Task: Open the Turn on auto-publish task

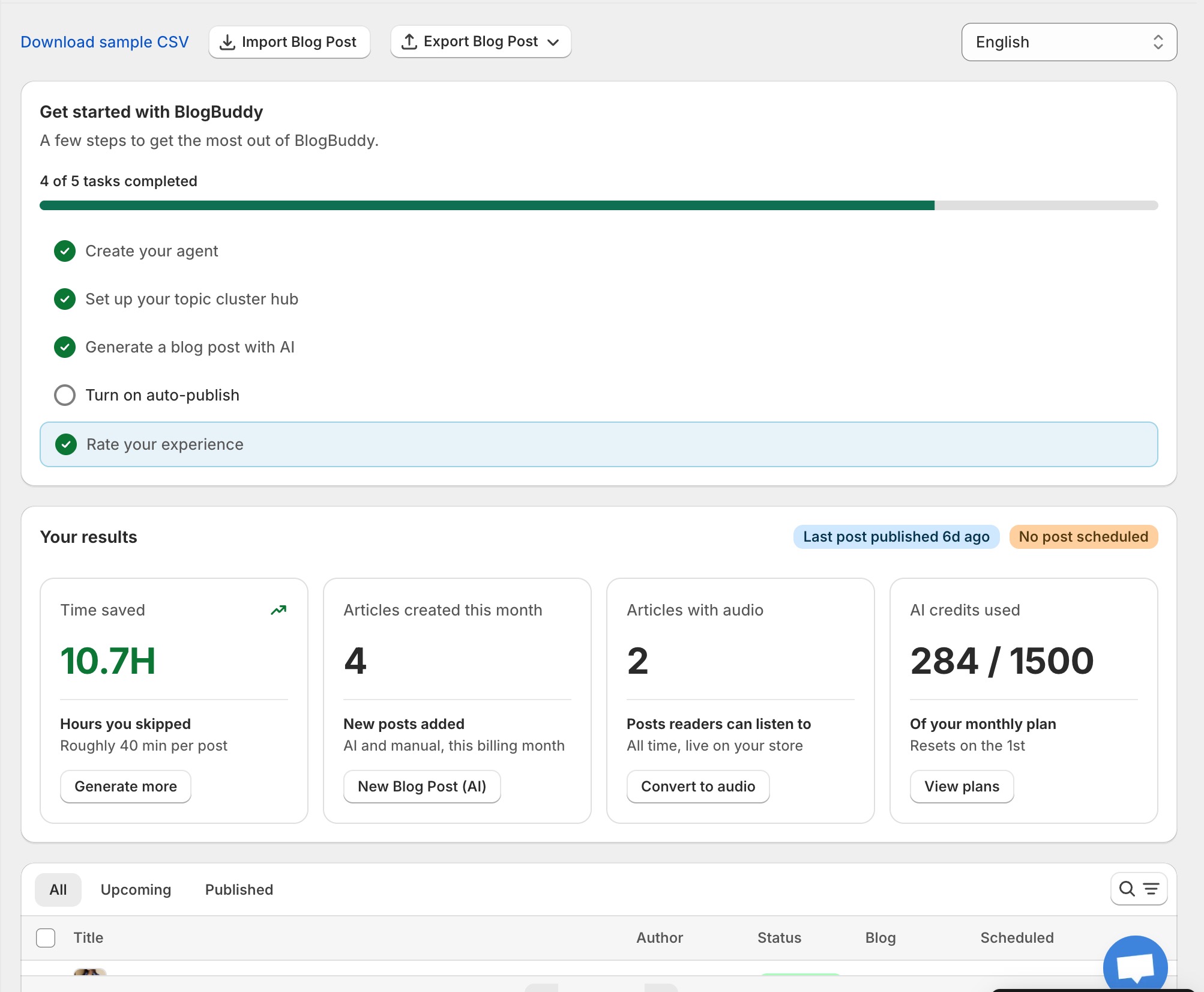Action: (162, 395)
